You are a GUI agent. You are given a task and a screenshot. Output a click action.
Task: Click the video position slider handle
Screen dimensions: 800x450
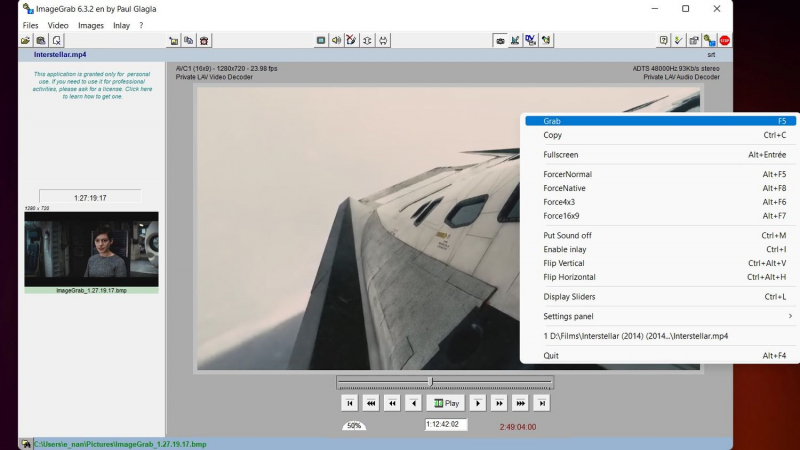pyautogui.click(x=431, y=382)
